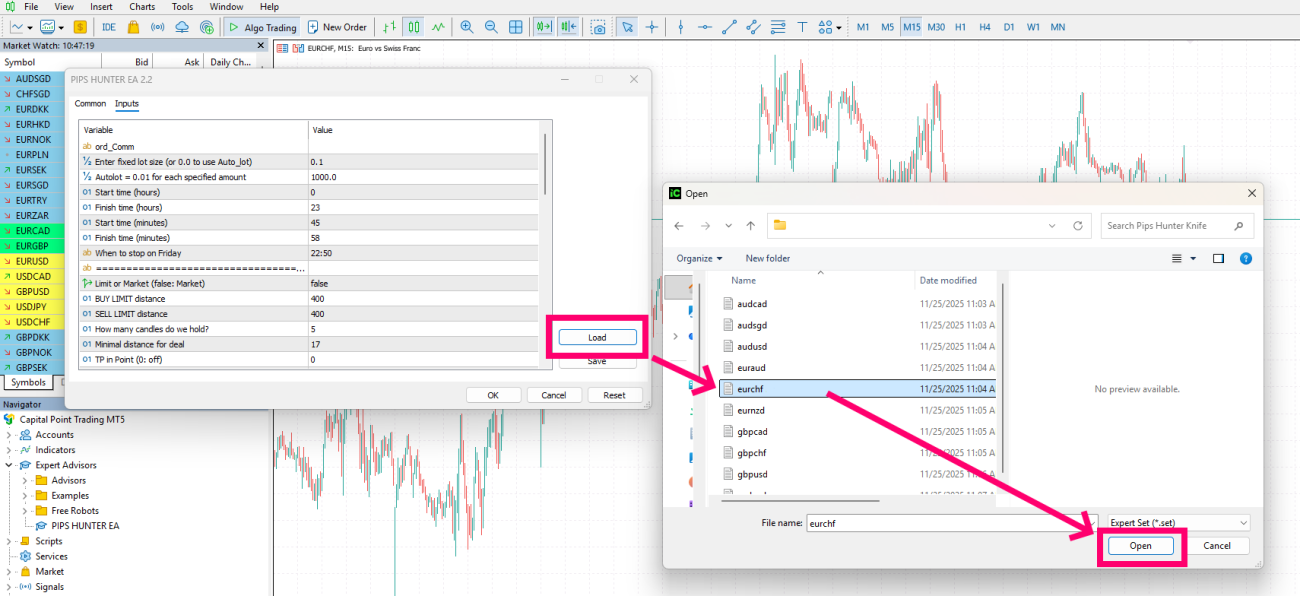This screenshot has height=596, width=1300.
Task: Click the IDE MetaEditor toolbar icon
Action: 108,27
